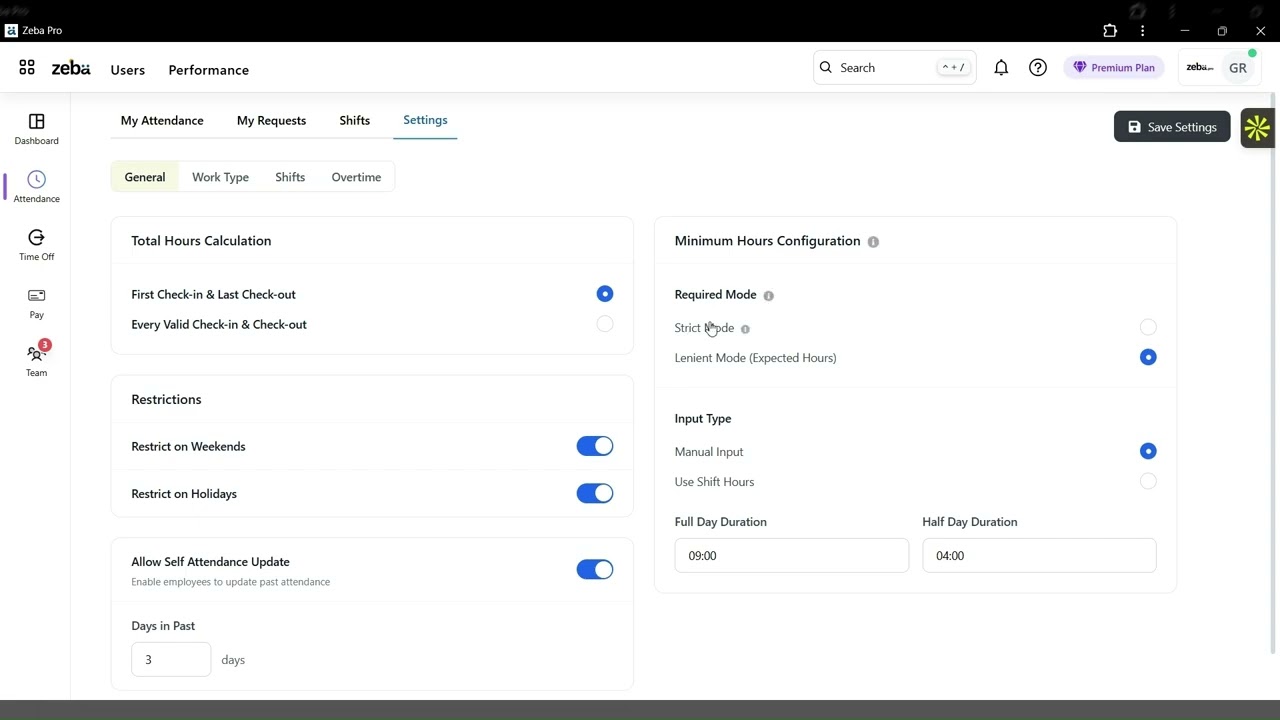The width and height of the screenshot is (1280, 720).
Task: Select Every Valid Check-in & Check-out radio
Action: 605,324
